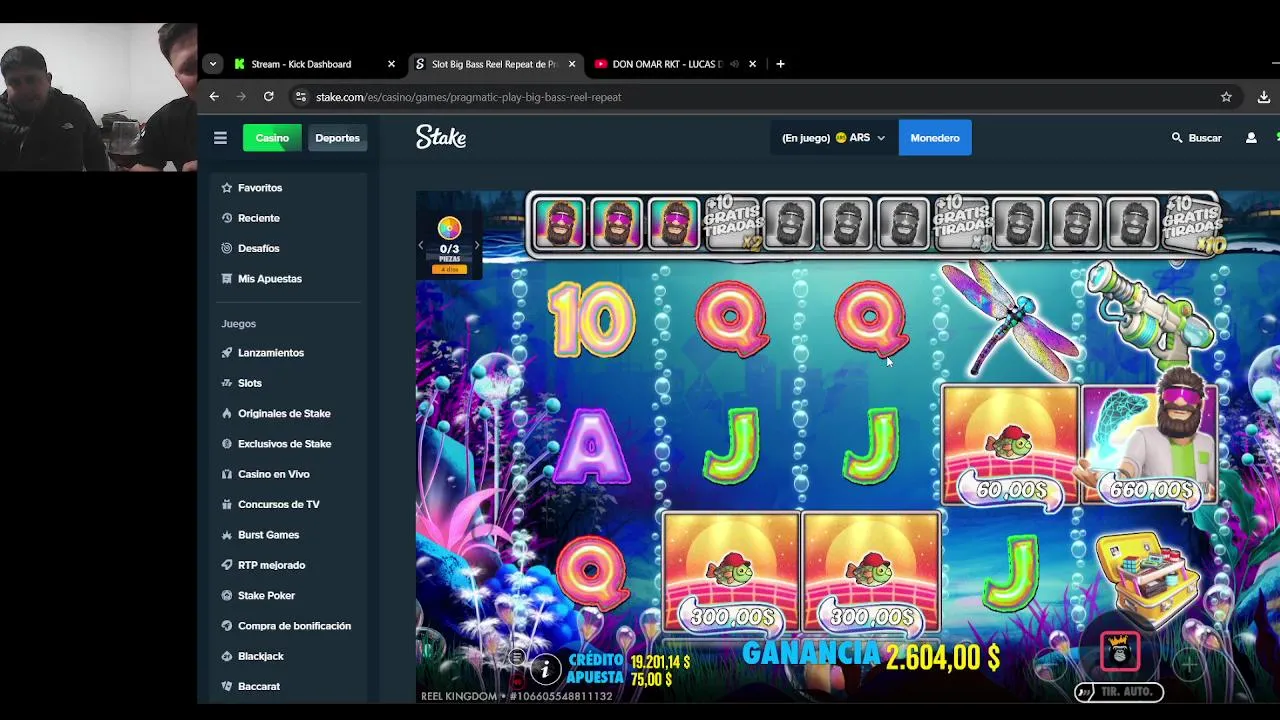Click the star icon beside Favoritos

[227, 188]
